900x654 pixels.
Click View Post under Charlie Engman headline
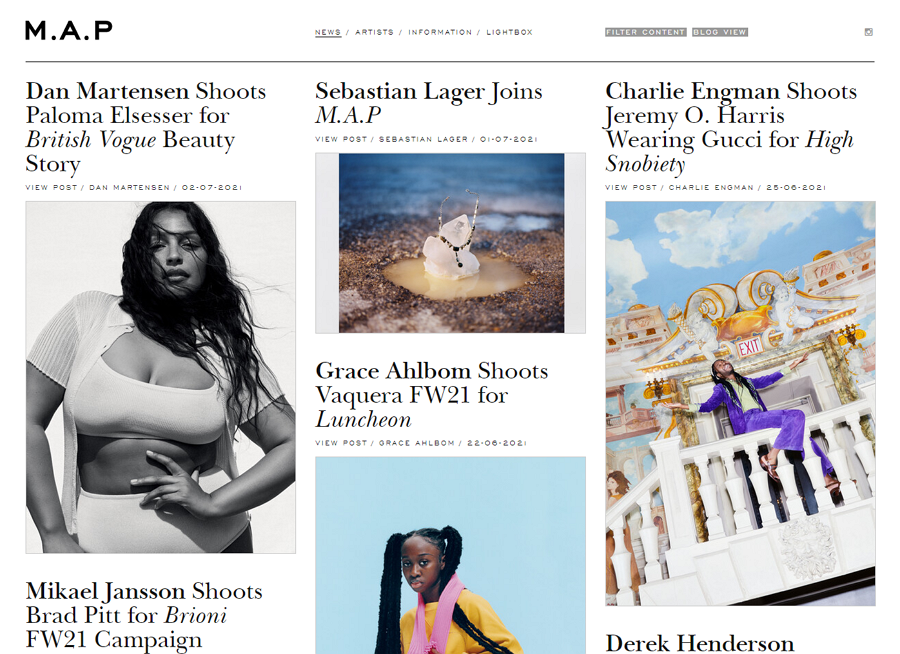pyautogui.click(x=631, y=187)
